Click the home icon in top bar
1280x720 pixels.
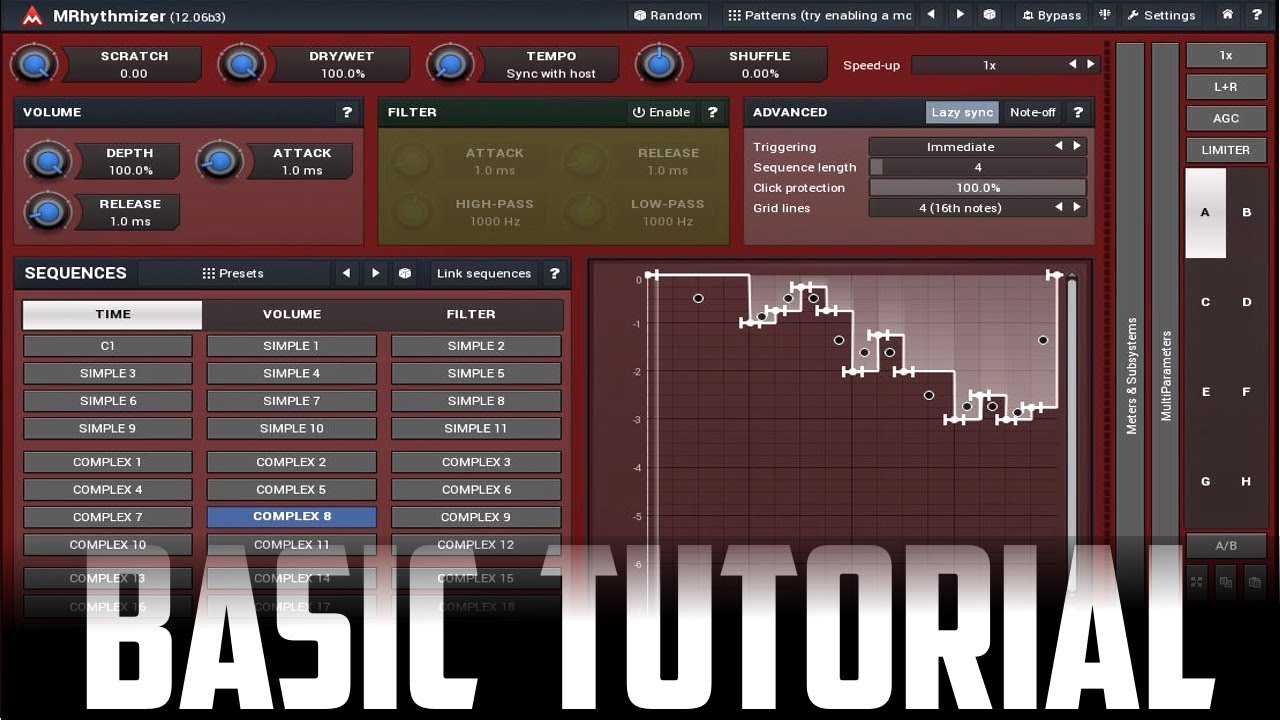[x=1227, y=15]
